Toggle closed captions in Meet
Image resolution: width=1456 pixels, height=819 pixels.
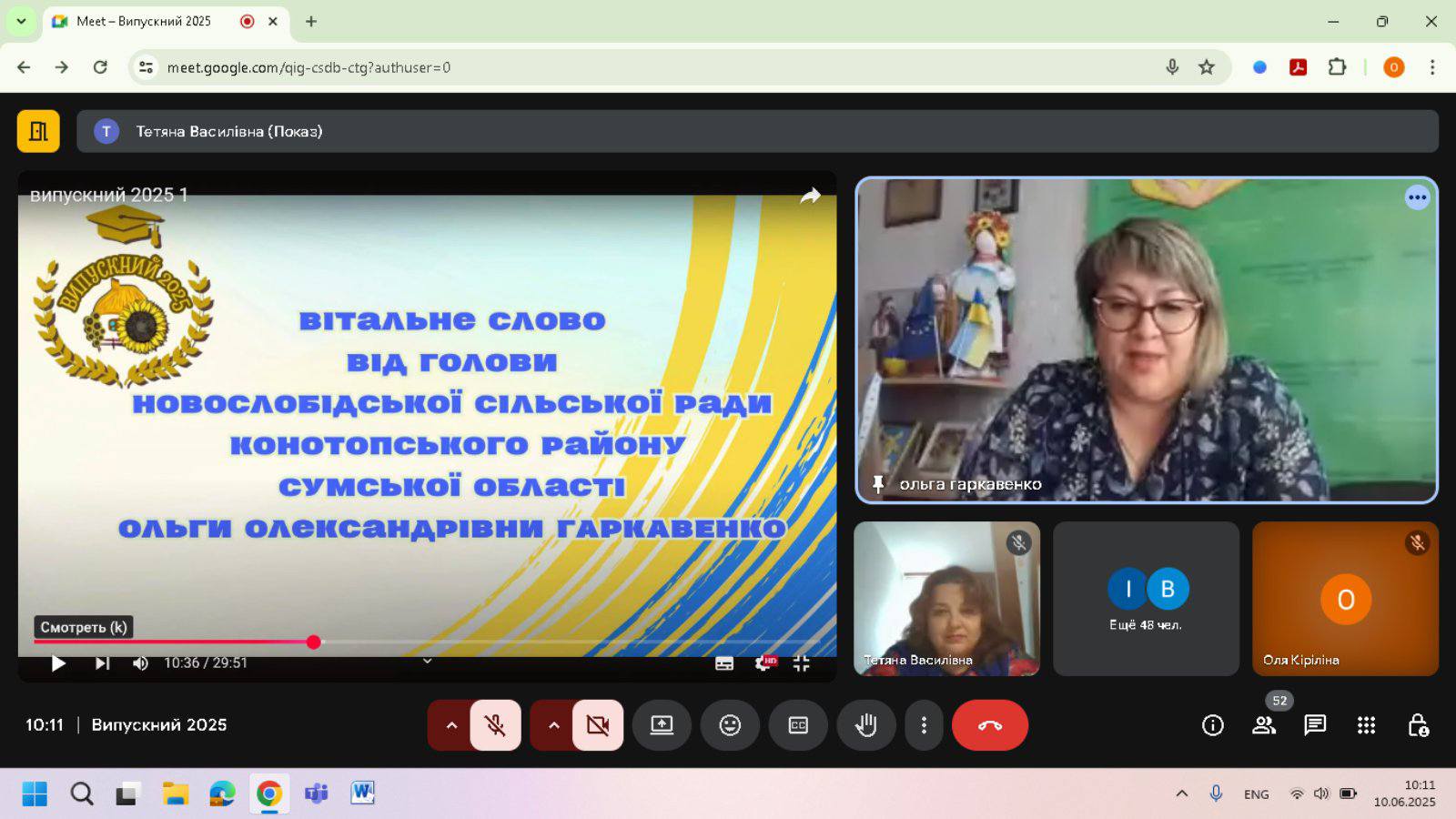click(x=798, y=725)
